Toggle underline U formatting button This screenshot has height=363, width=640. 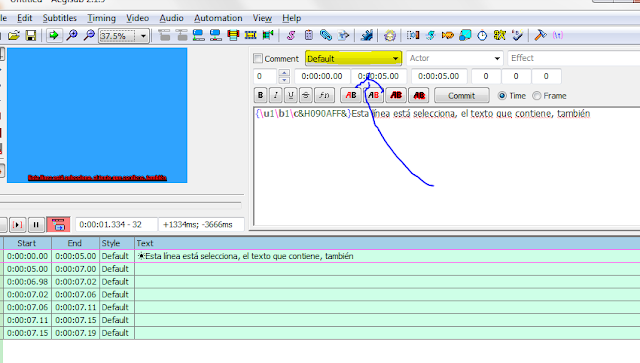click(x=291, y=95)
